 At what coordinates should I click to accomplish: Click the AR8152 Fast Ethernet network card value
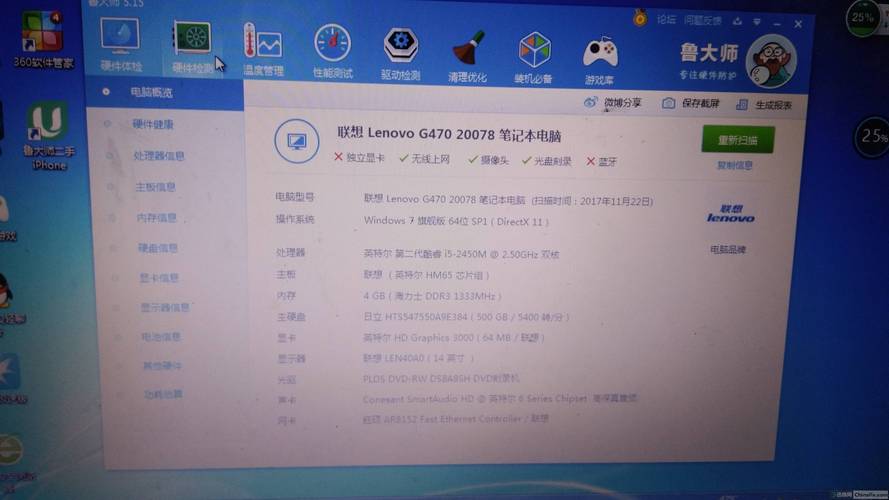pos(456,419)
